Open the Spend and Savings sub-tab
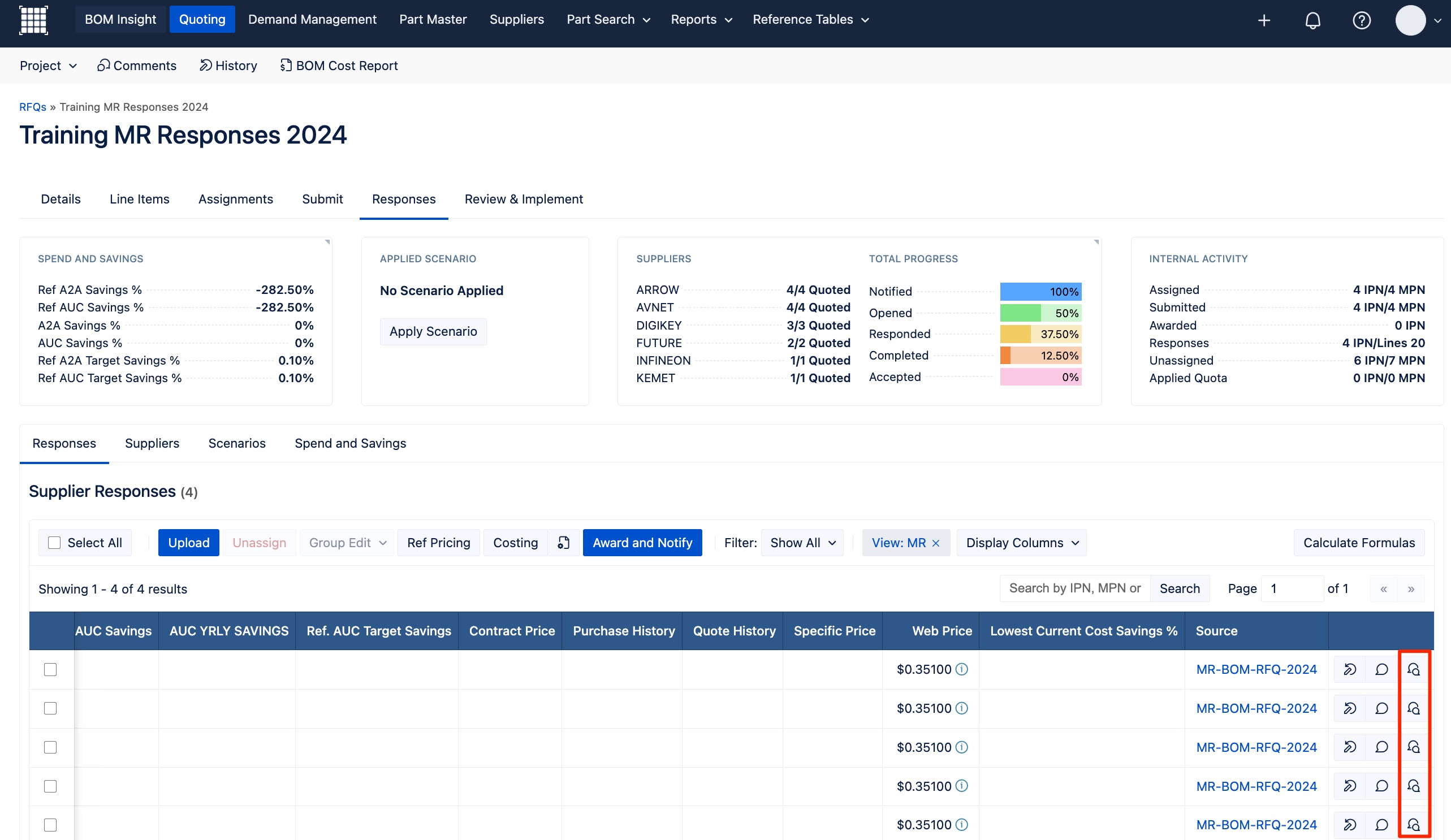This screenshot has height=840, width=1451. click(x=350, y=443)
